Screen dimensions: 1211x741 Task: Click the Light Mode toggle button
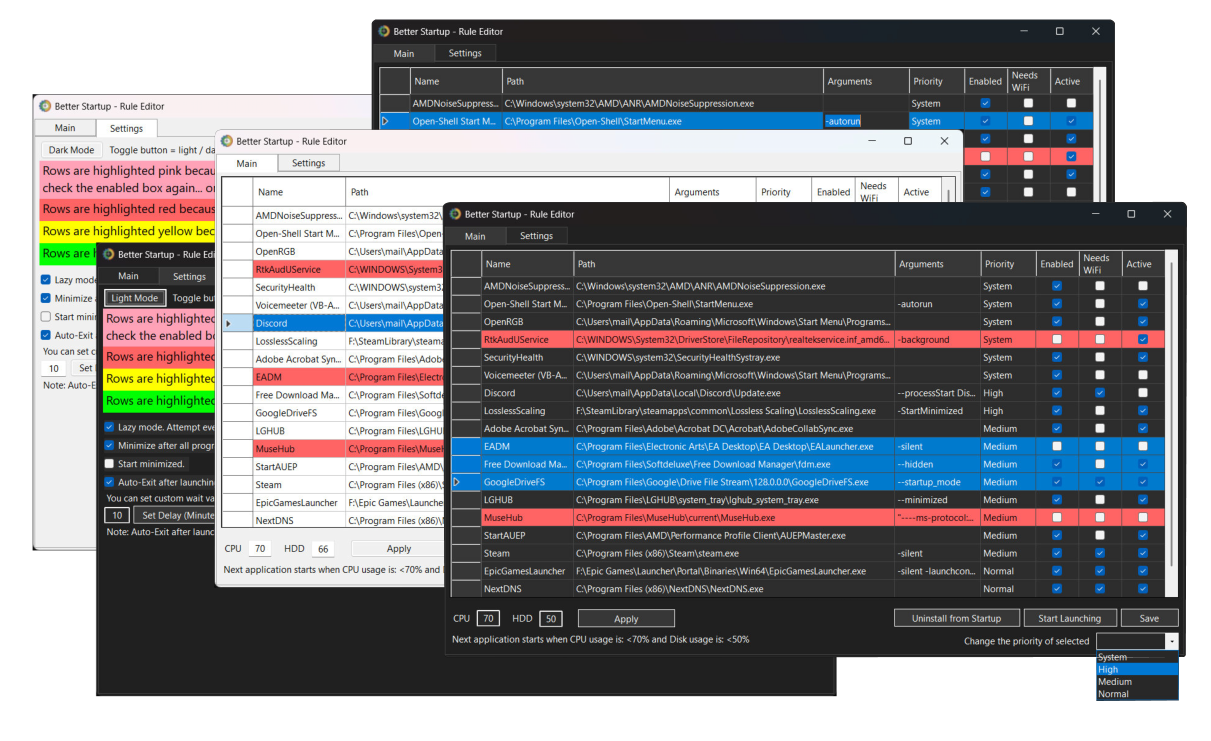tap(134, 298)
